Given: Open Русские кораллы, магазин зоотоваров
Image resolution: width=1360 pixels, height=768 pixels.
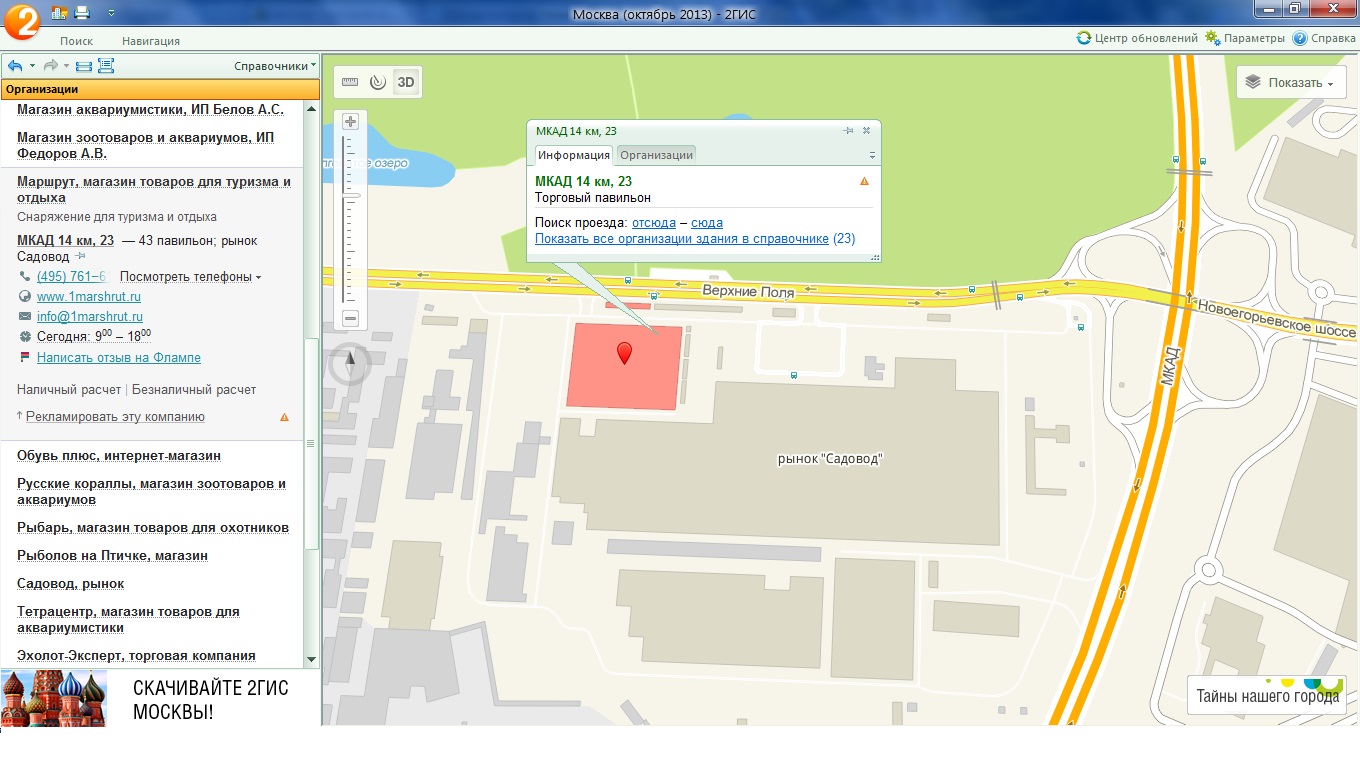Looking at the screenshot, I should coord(151,491).
